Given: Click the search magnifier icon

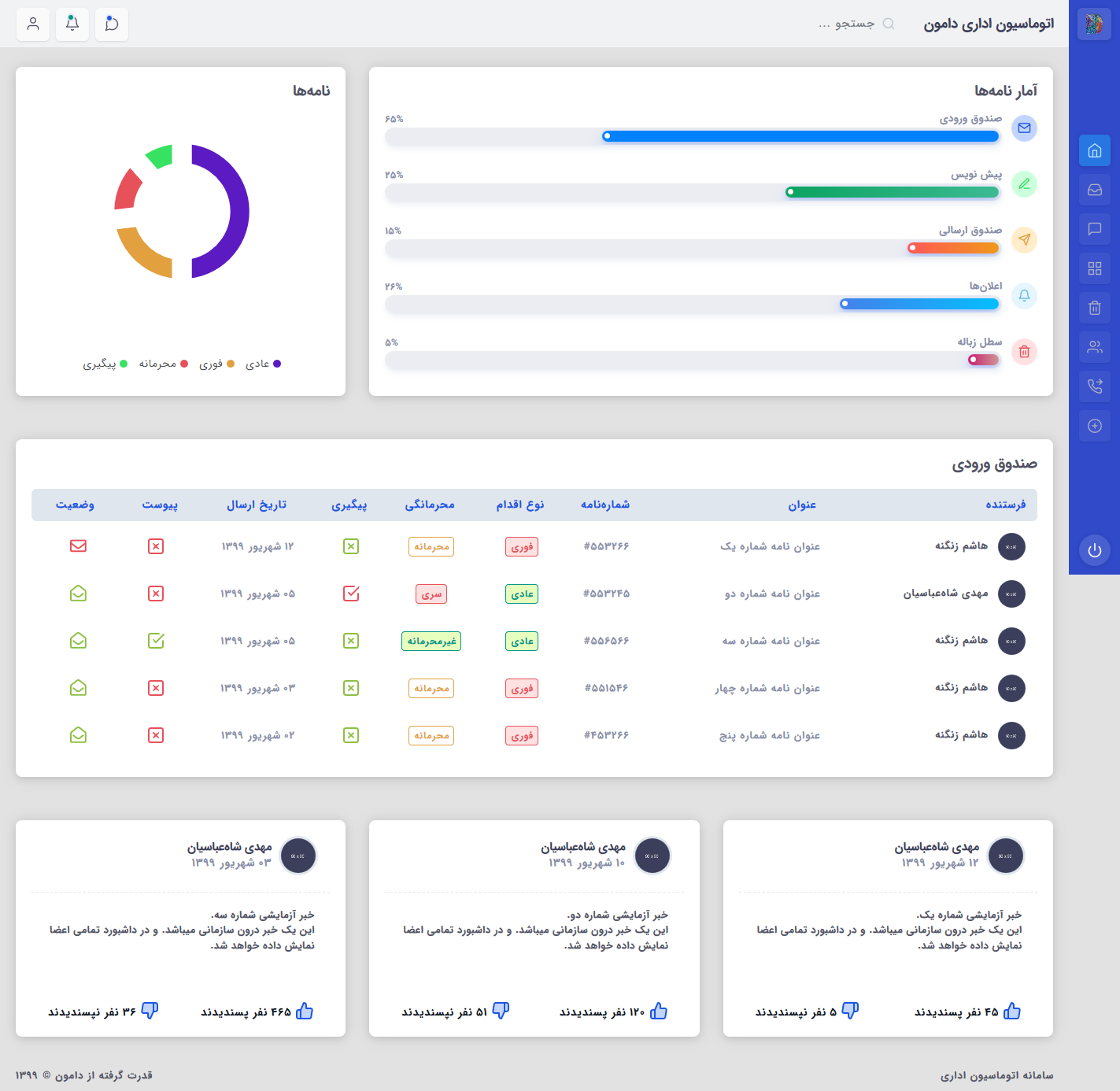Looking at the screenshot, I should click(x=889, y=24).
